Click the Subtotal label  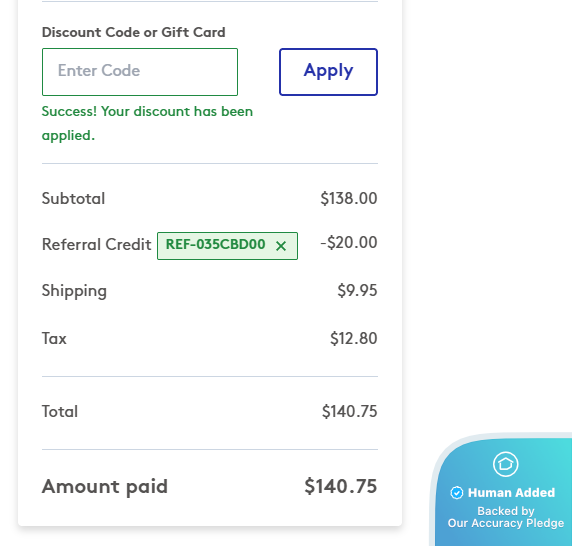[73, 198]
